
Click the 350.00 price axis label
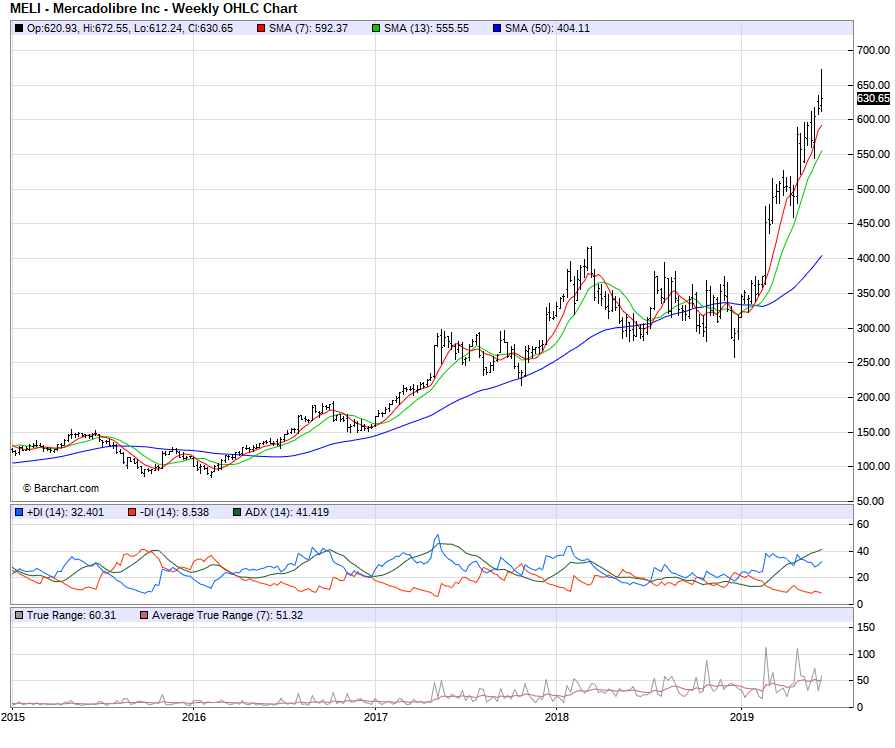coord(873,293)
